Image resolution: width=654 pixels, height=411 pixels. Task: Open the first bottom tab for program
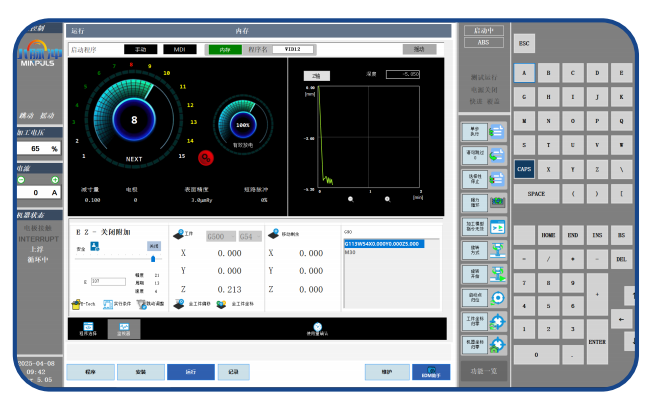(x=87, y=372)
